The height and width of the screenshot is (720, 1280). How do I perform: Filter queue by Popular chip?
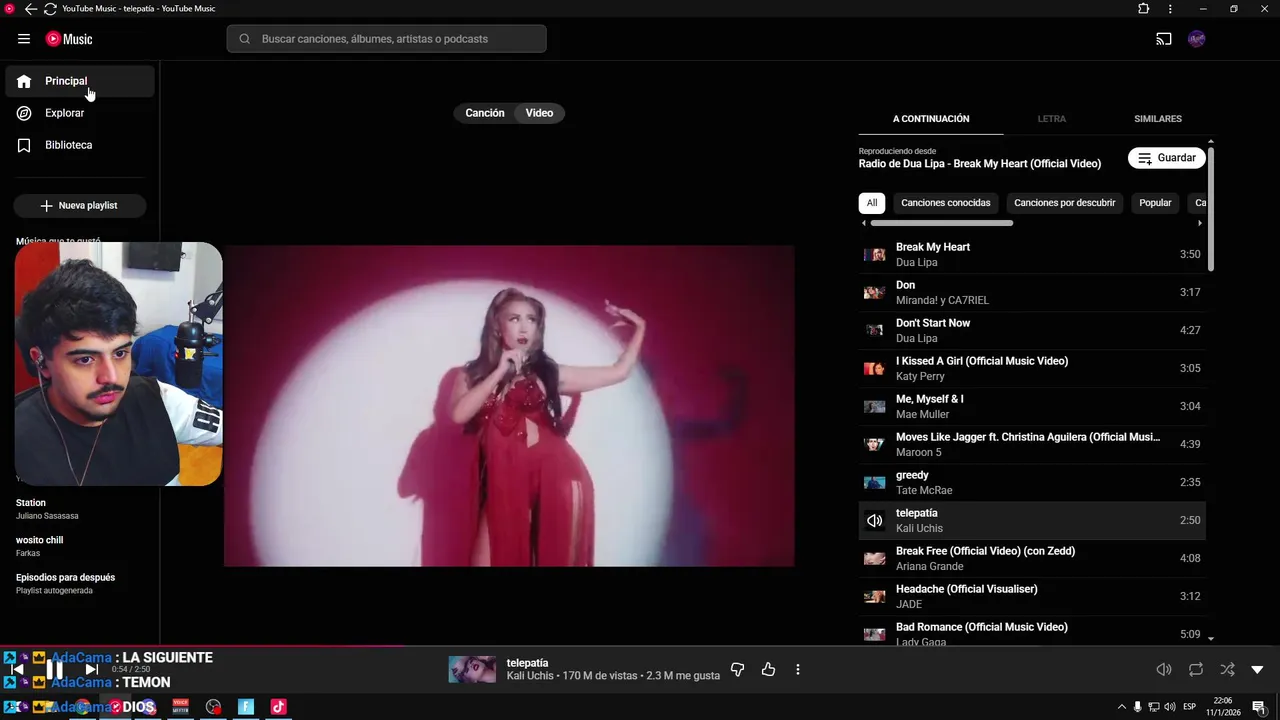[1155, 203]
